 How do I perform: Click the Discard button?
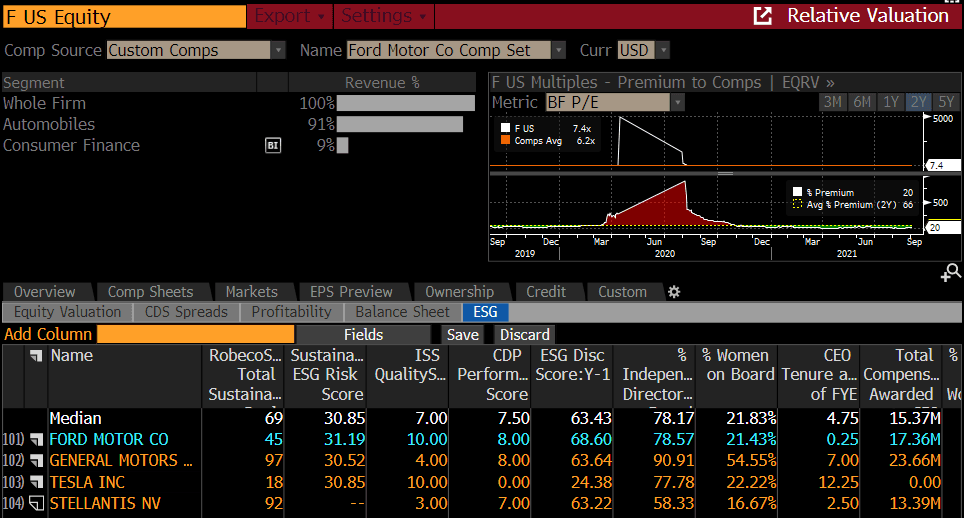tap(524, 335)
